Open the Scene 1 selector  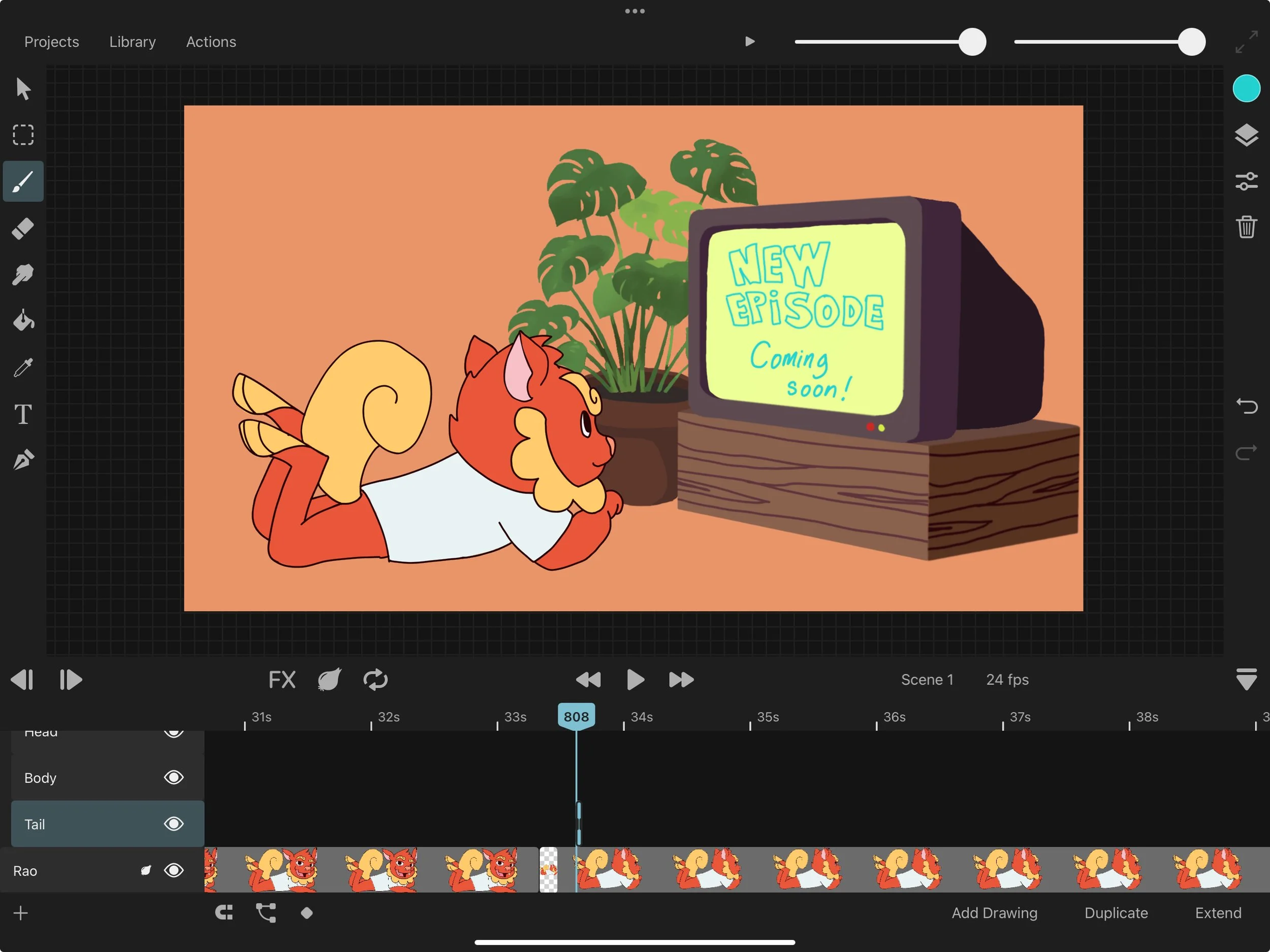tap(927, 680)
